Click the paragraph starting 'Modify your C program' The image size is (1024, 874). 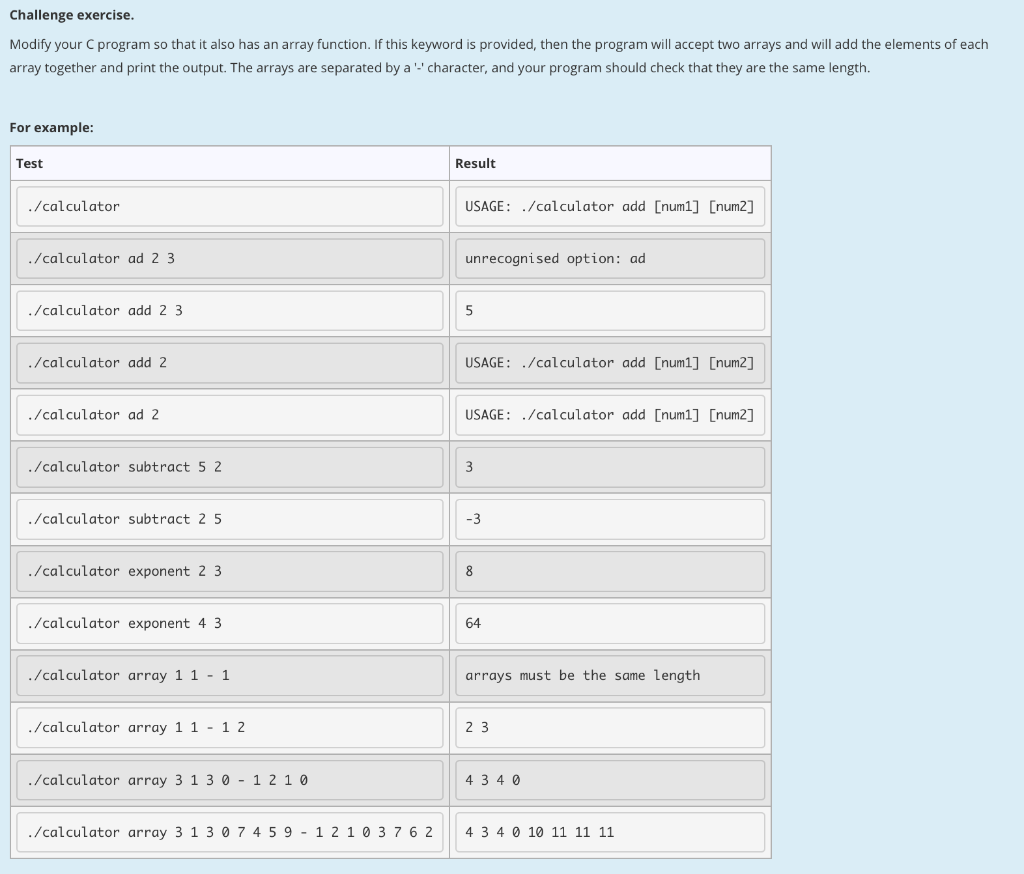tap(499, 56)
